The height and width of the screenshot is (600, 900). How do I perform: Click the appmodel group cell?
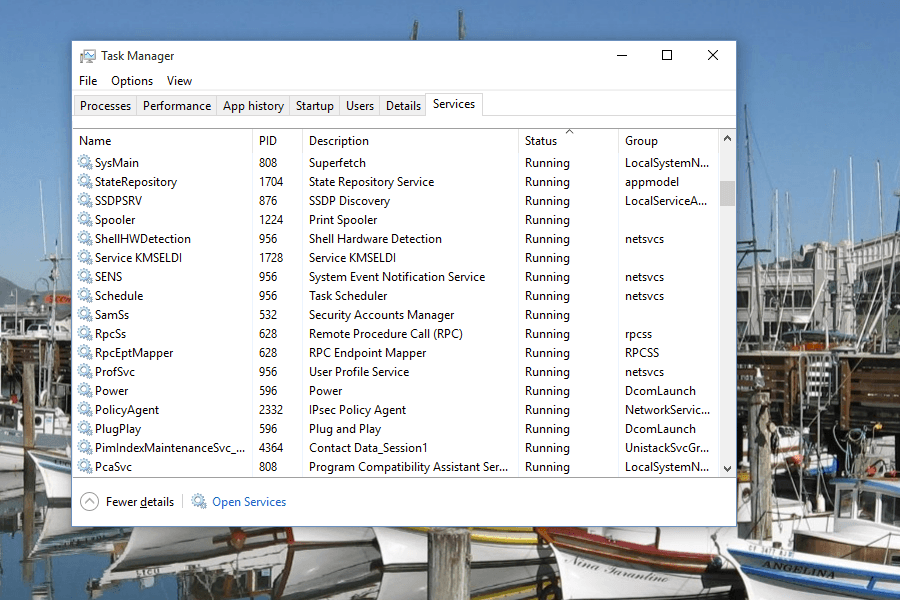(652, 182)
